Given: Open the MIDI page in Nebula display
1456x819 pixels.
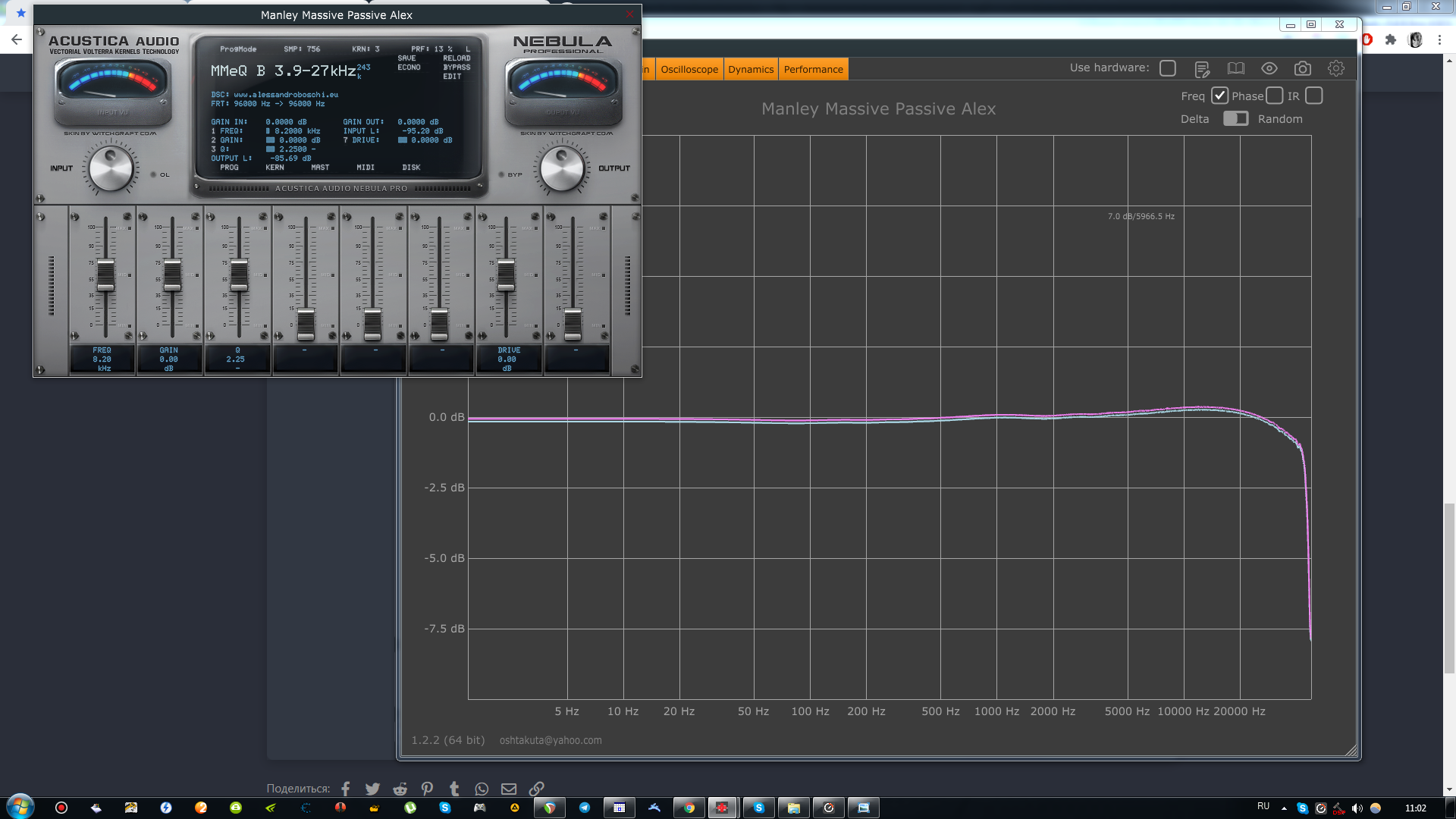Looking at the screenshot, I should [366, 168].
